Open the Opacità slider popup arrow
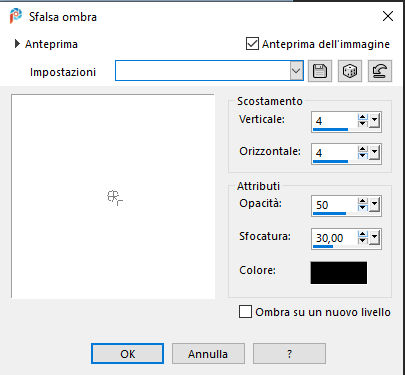The height and width of the screenshot is (375, 405). [374, 204]
